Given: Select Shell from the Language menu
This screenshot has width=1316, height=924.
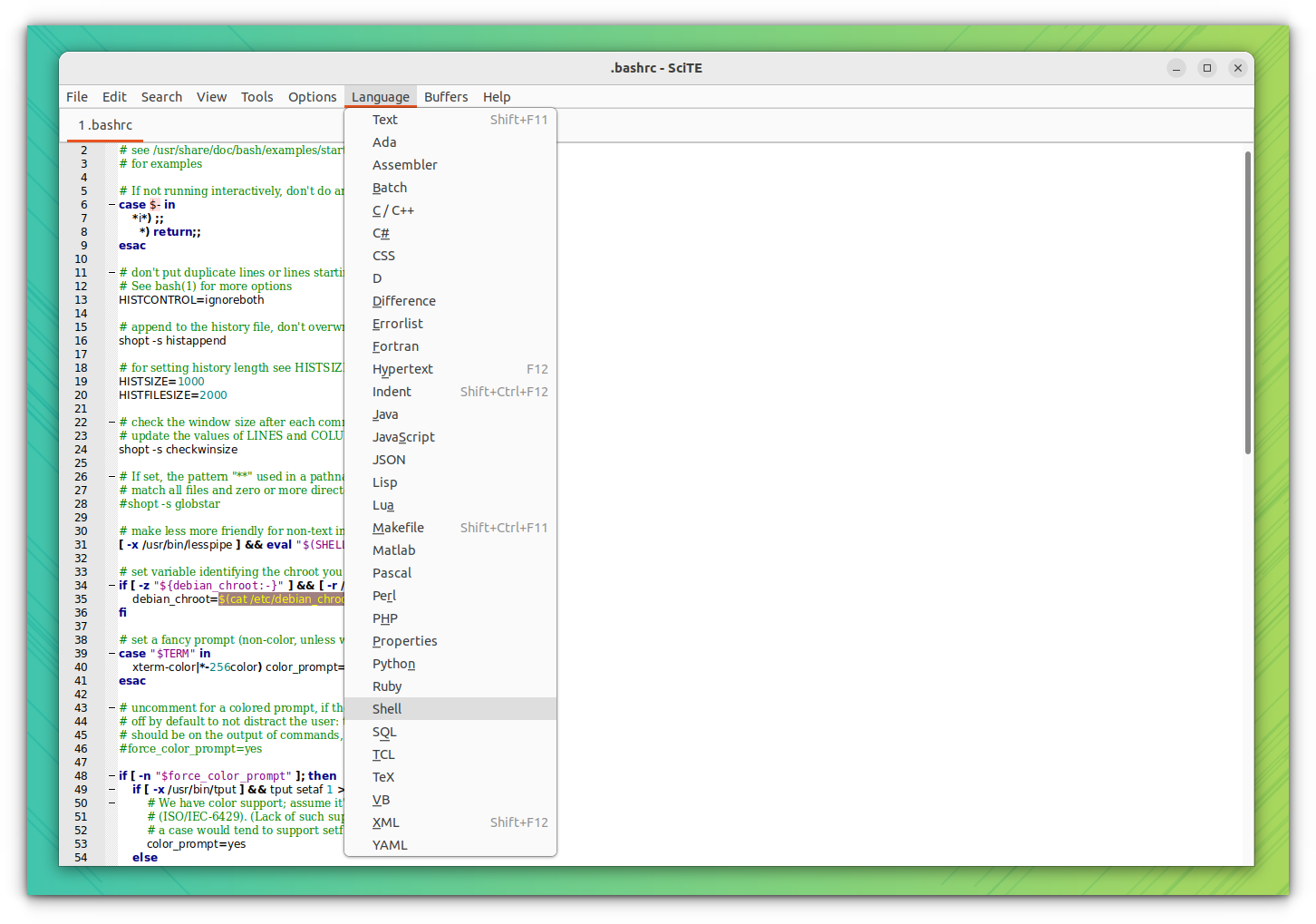Looking at the screenshot, I should click(x=386, y=708).
